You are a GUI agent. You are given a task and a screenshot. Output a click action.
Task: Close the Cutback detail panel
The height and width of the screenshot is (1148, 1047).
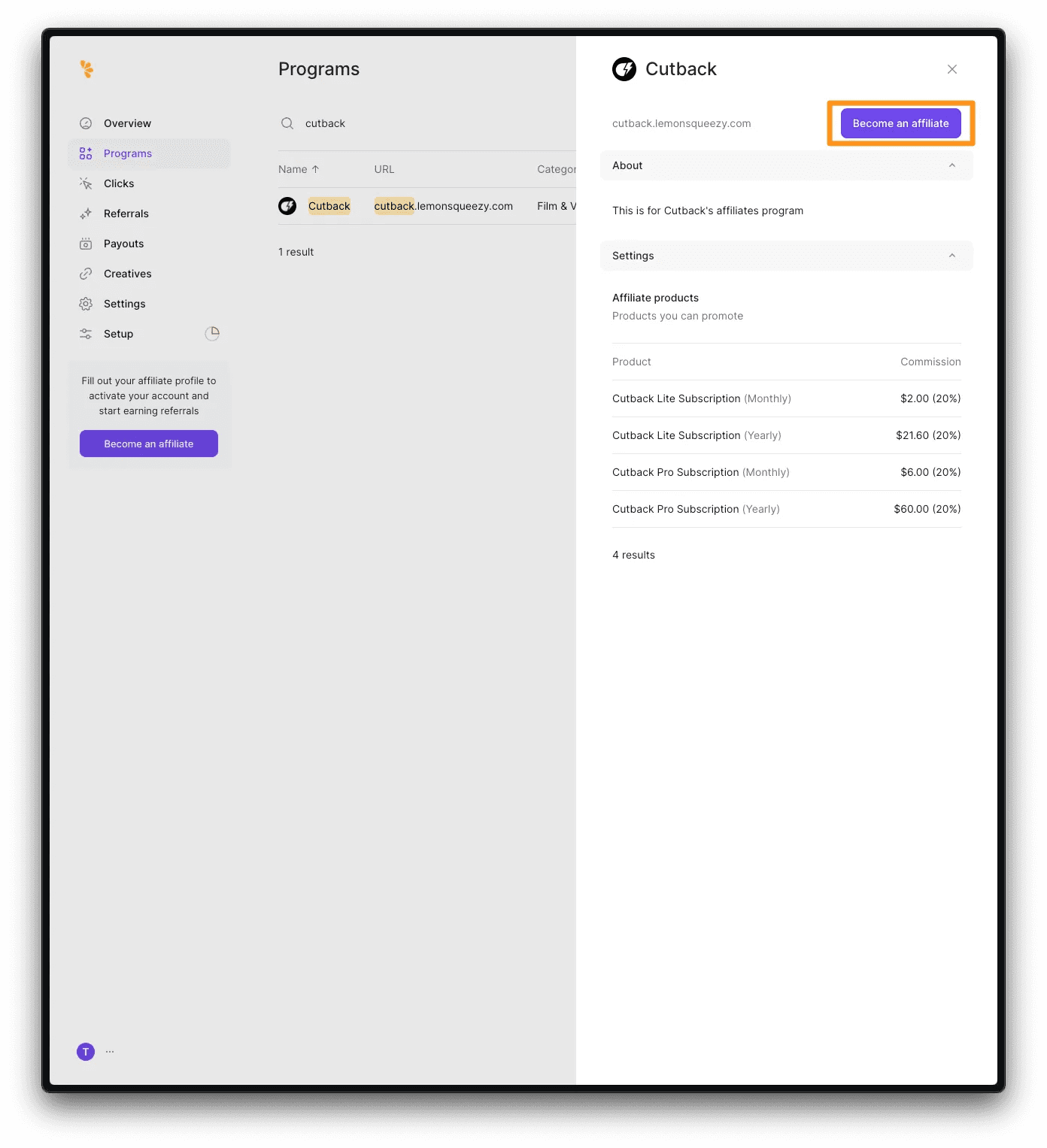[952, 69]
